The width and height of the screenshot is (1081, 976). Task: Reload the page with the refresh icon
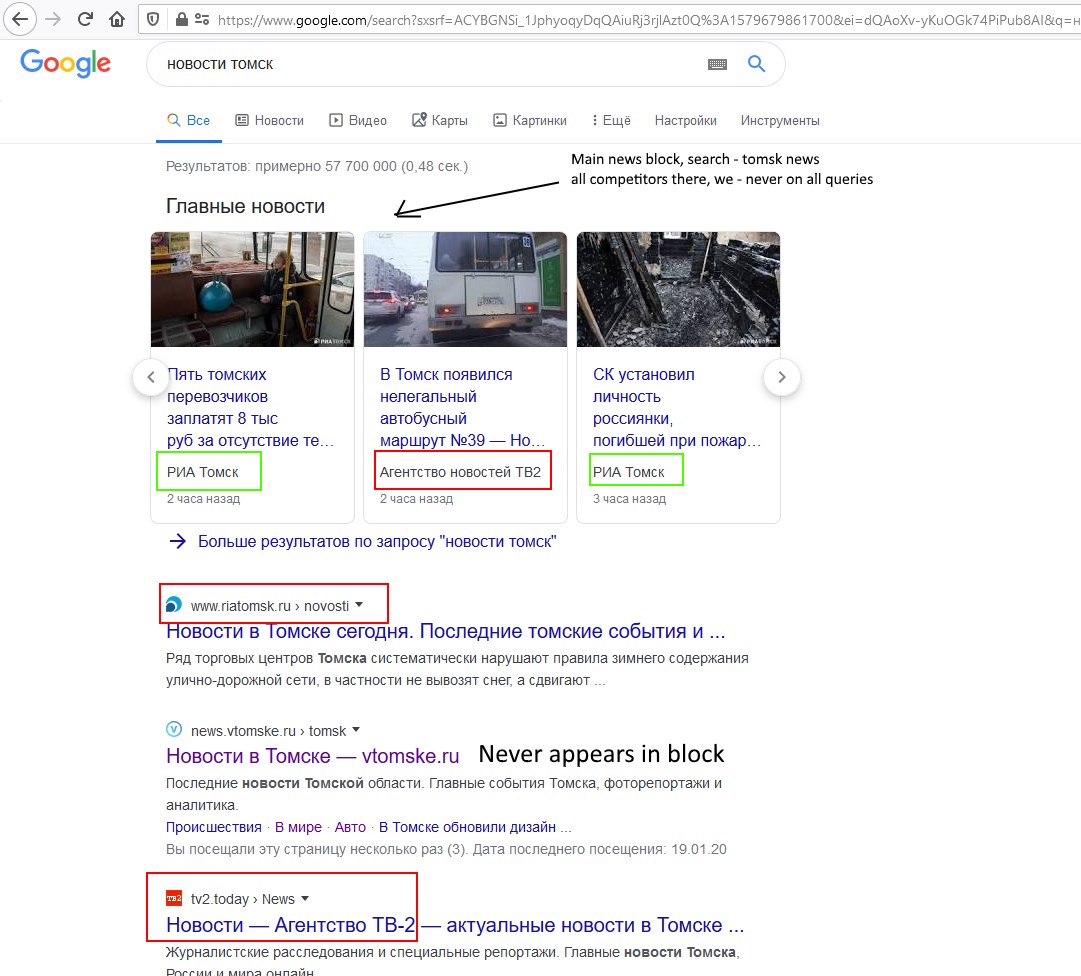(85, 19)
